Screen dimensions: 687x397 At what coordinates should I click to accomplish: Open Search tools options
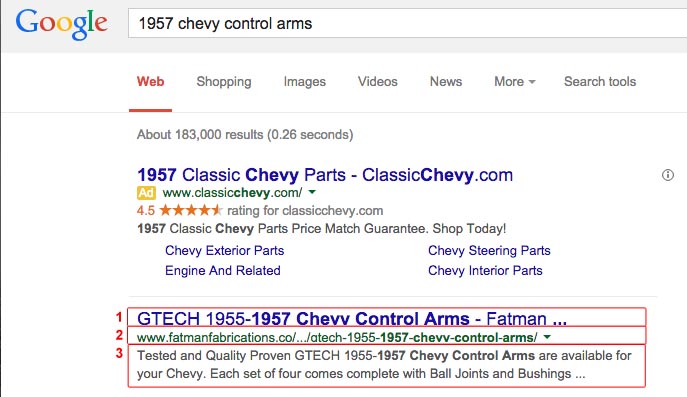point(600,82)
